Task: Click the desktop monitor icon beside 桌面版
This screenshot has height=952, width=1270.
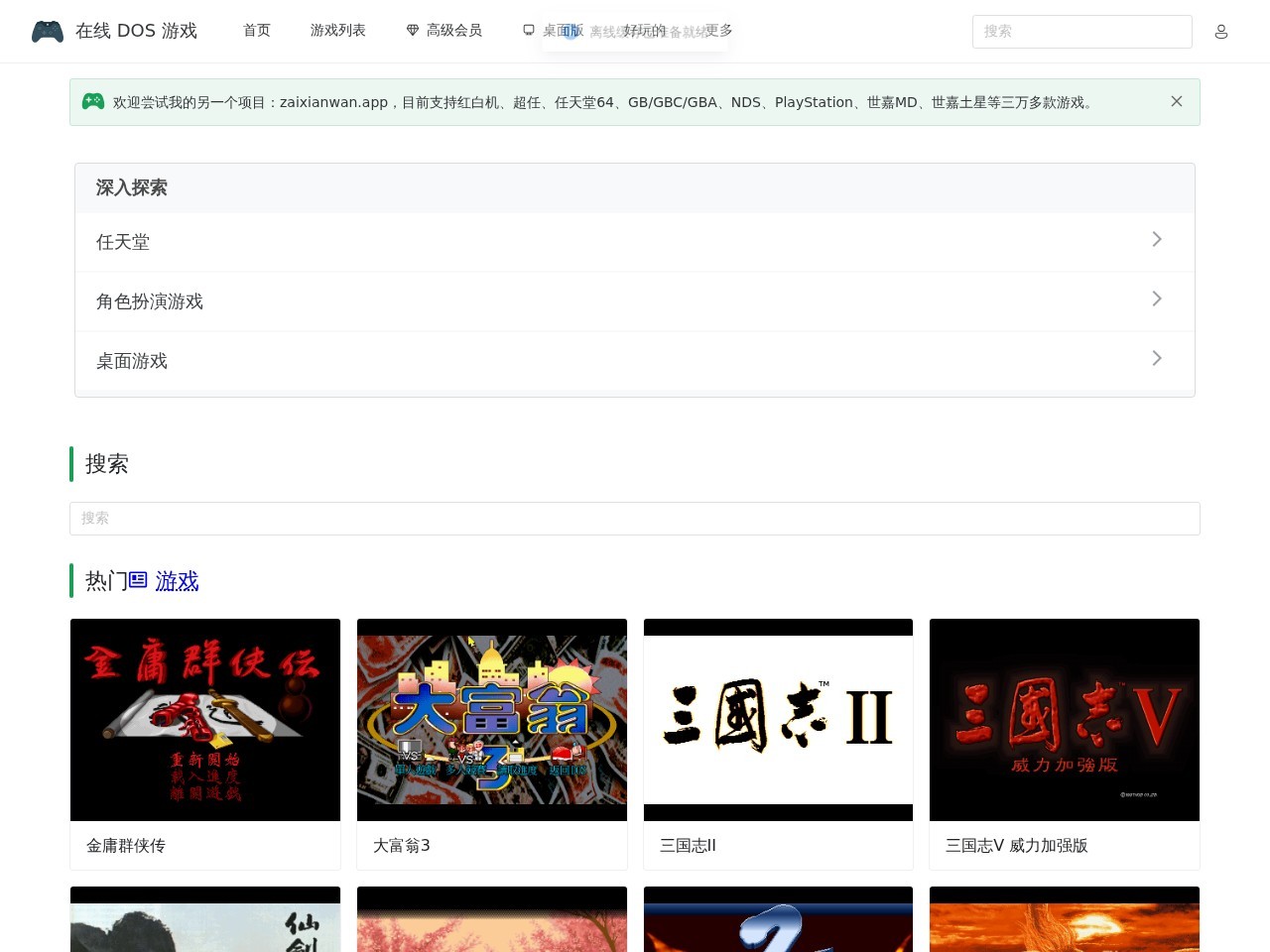Action: click(529, 31)
